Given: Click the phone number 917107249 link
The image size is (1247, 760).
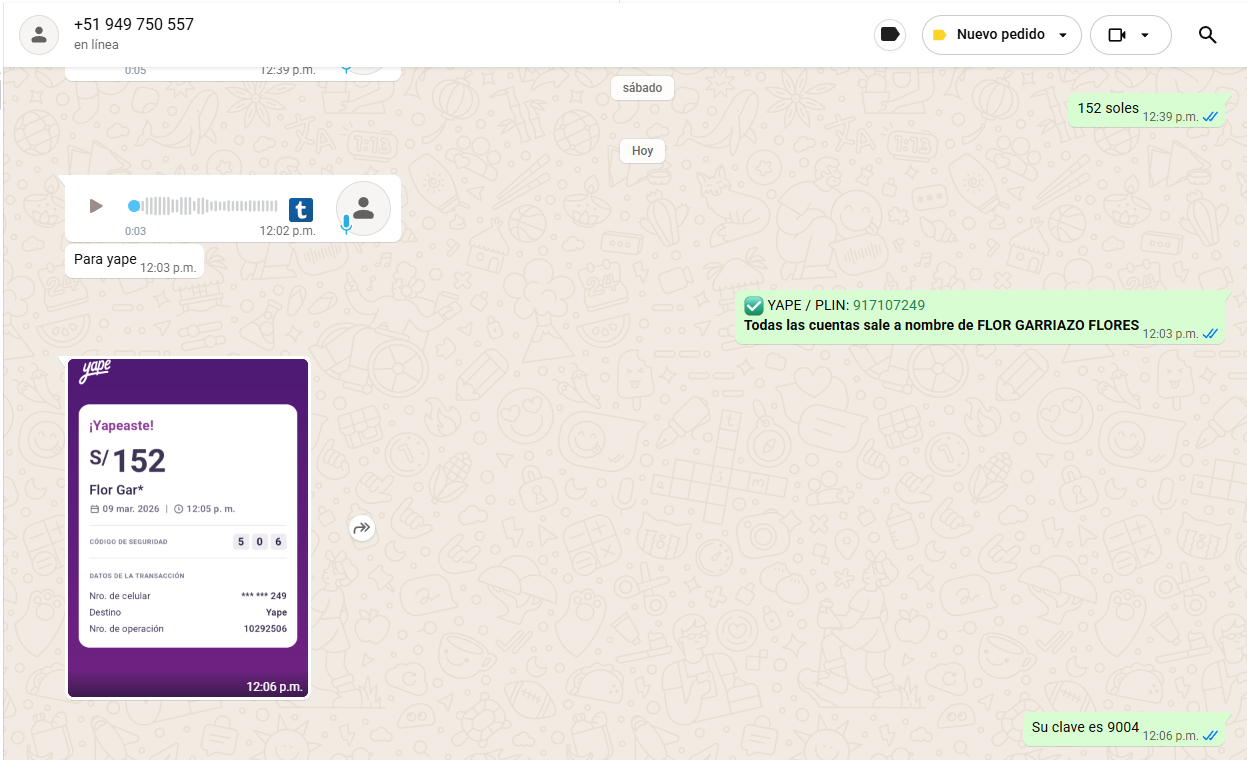Looking at the screenshot, I should [888, 305].
